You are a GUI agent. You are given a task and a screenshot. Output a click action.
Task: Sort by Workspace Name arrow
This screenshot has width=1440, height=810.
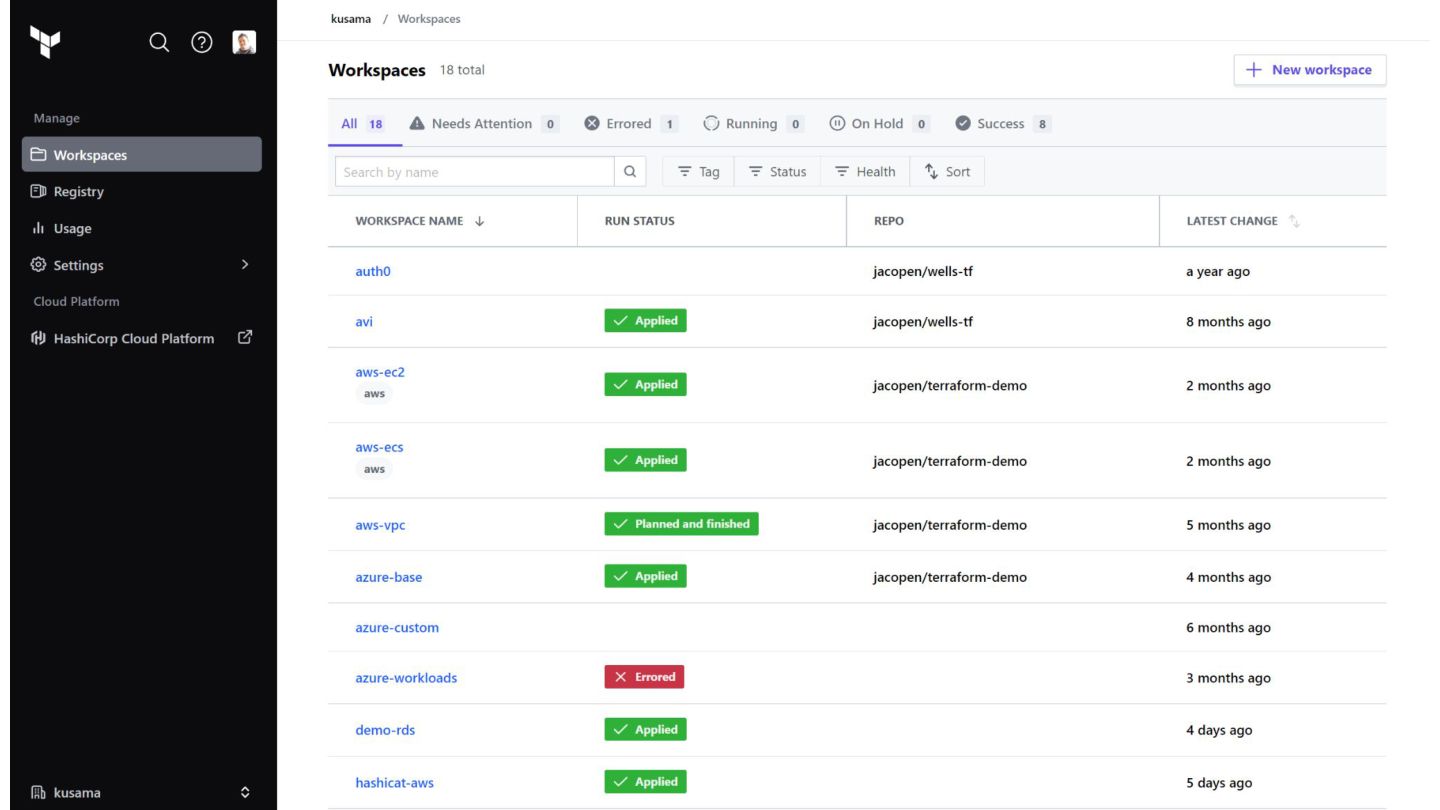(x=479, y=221)
